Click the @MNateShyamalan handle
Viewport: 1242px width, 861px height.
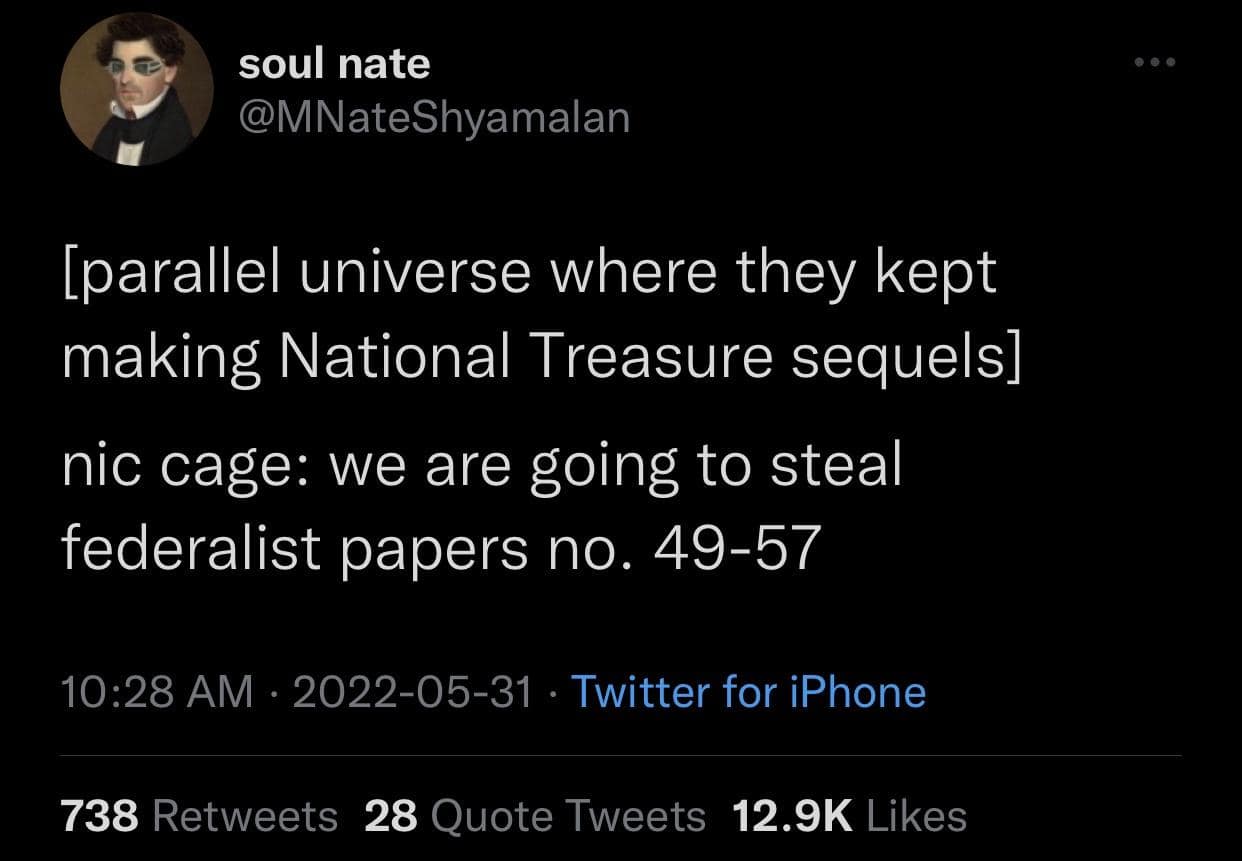point(435,117)
